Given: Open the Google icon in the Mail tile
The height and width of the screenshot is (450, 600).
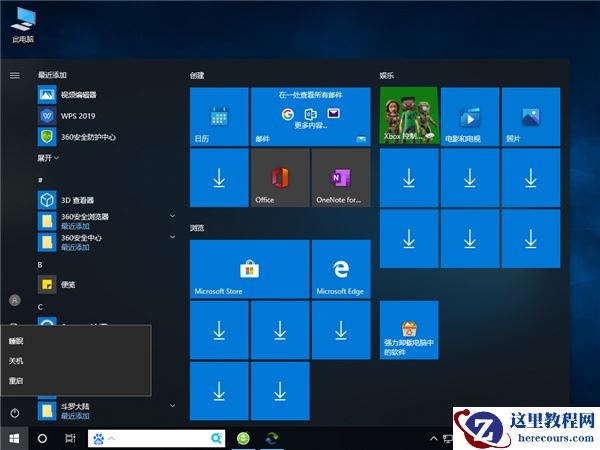Looking at the screenshot, I should tap(288, 114).
